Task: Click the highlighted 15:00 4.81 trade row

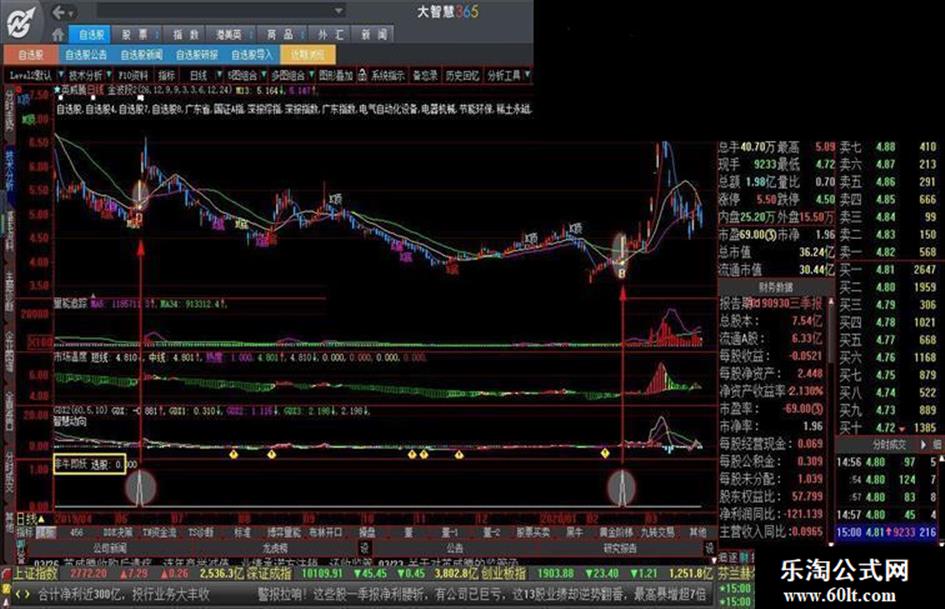Action: point(886,532)
